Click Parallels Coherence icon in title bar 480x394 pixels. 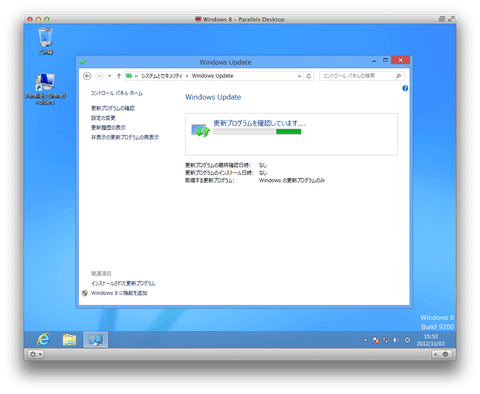(442, 19)
